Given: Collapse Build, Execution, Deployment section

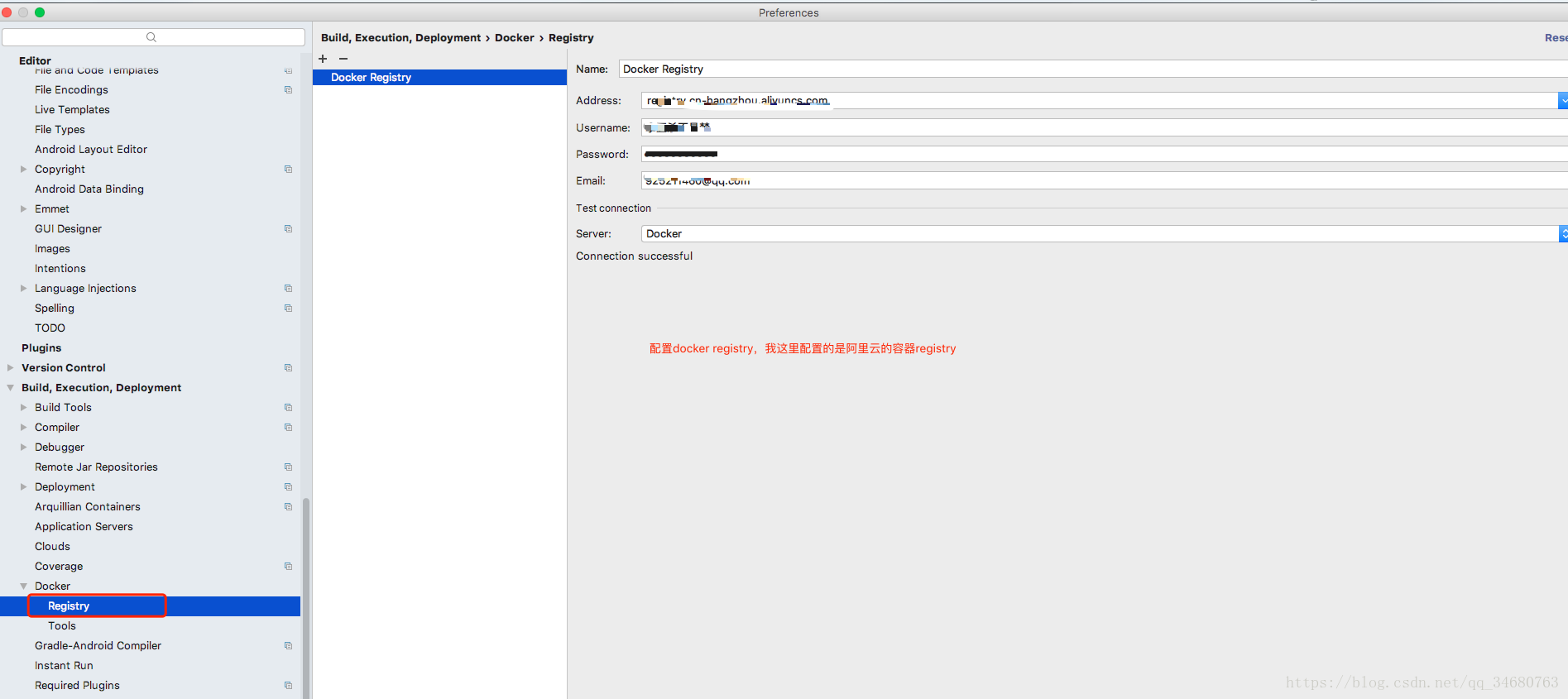Looking at the screenshot, I should (11, 387).
